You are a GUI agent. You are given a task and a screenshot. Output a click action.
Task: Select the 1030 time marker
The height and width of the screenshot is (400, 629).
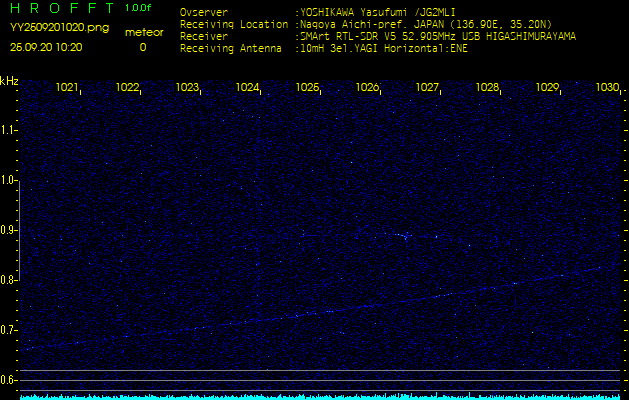[x=608, y=88]
